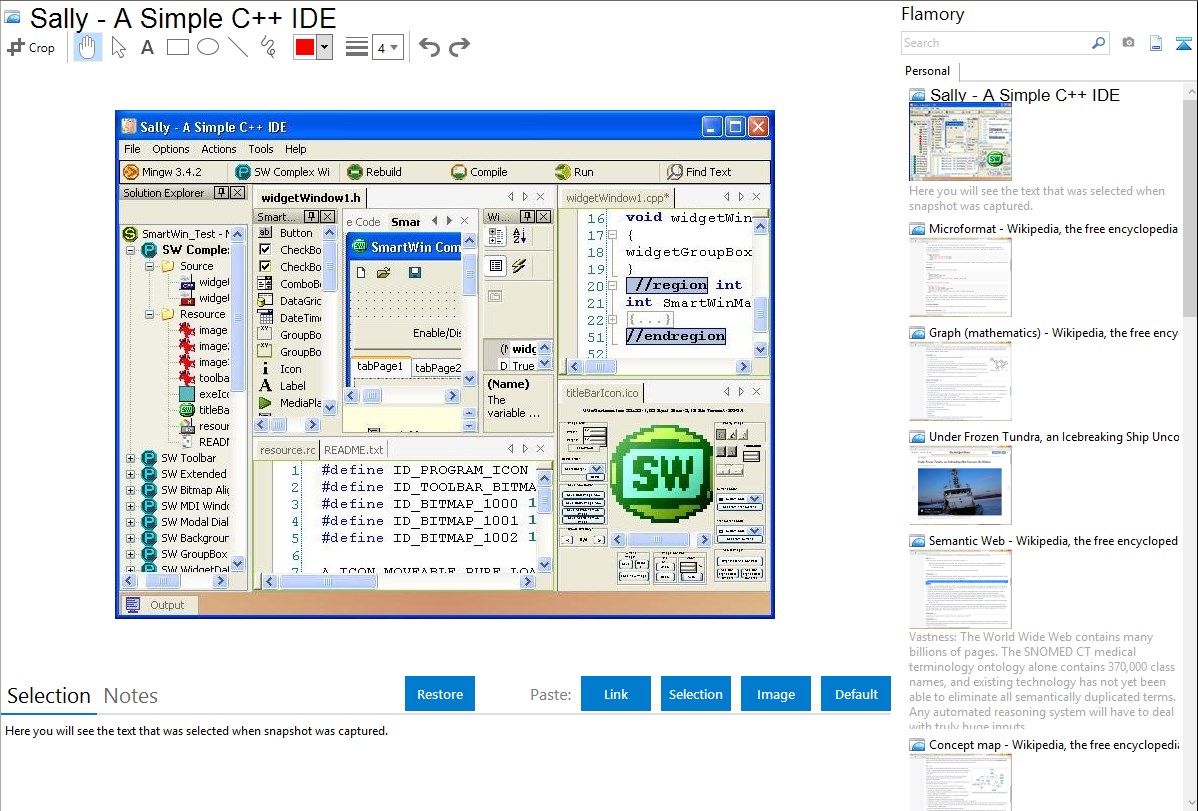Expand the SW Bitmap tree node
This screenshot has height=811, width=1198.
point(131,491)
